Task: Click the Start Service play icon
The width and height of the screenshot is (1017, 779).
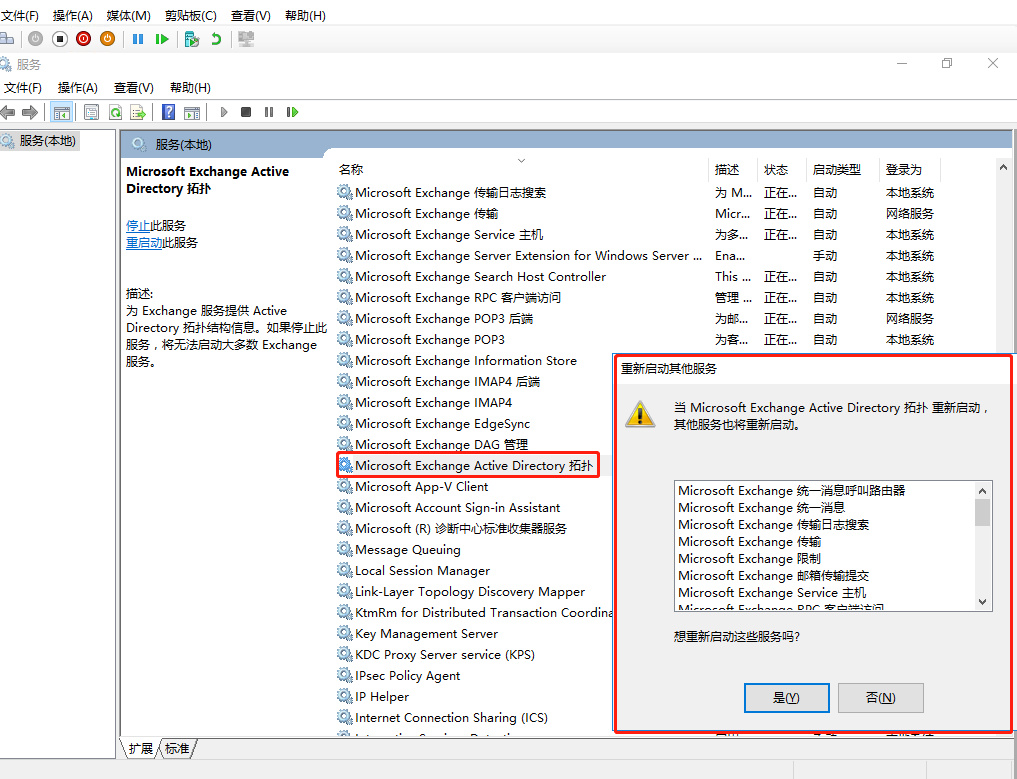Action: coord(224,112)
